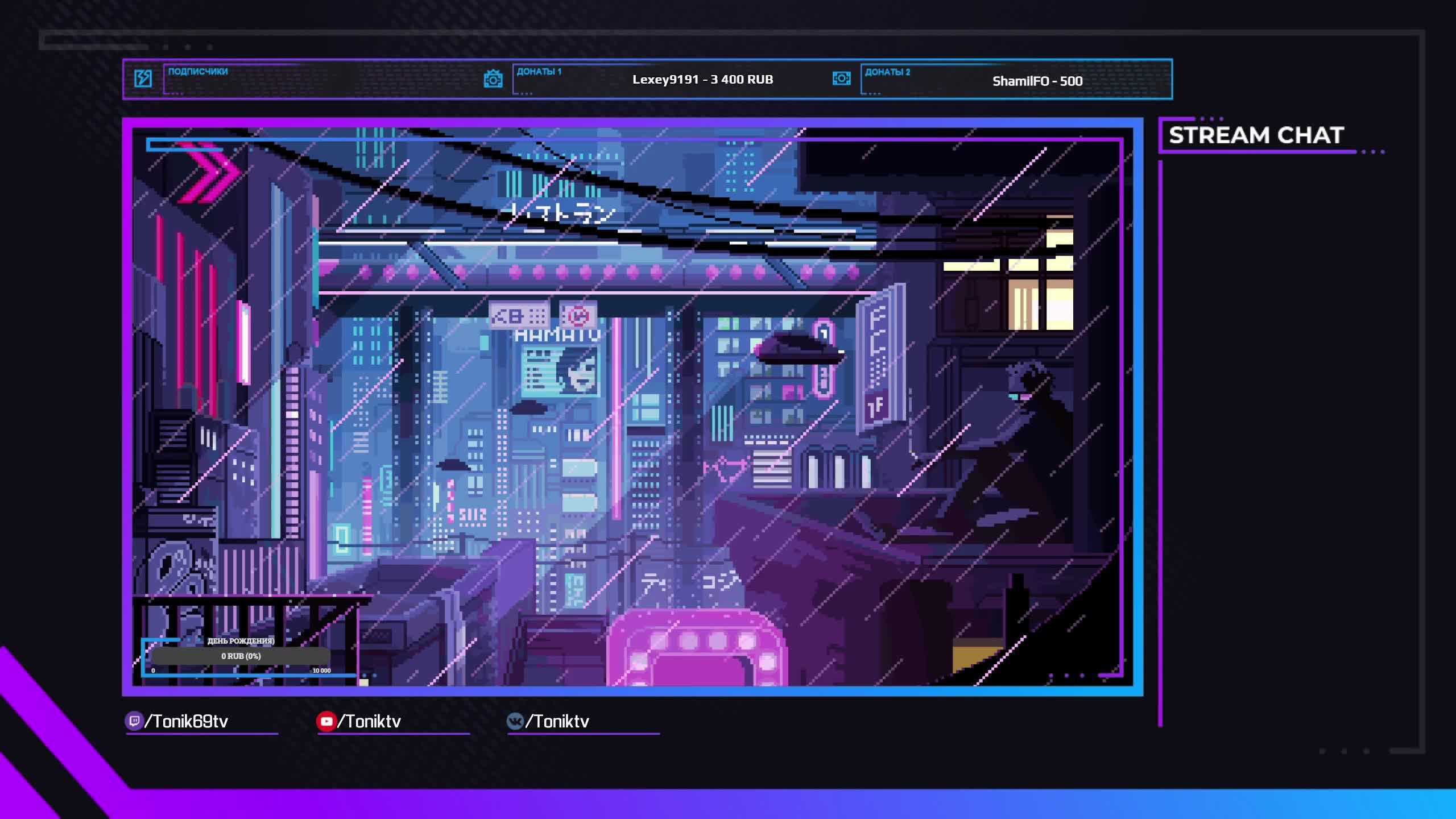This screenshot has width=1456, height=819.
Task: Click the lightning bolt subscribers icon
Action: click(x=143, y=78)
